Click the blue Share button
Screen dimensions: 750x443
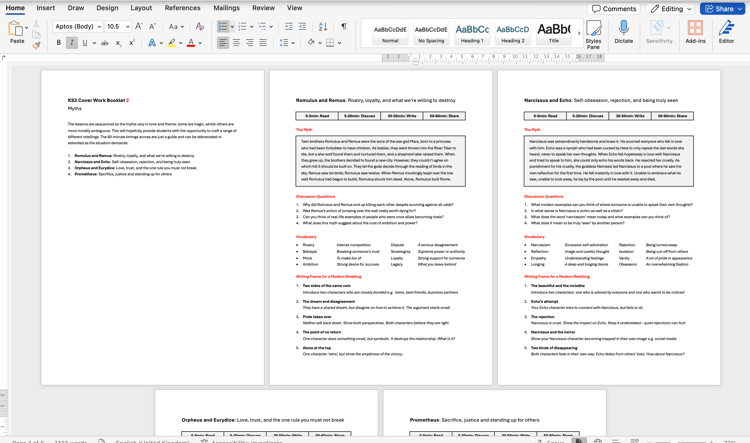(x=721, y=8)
